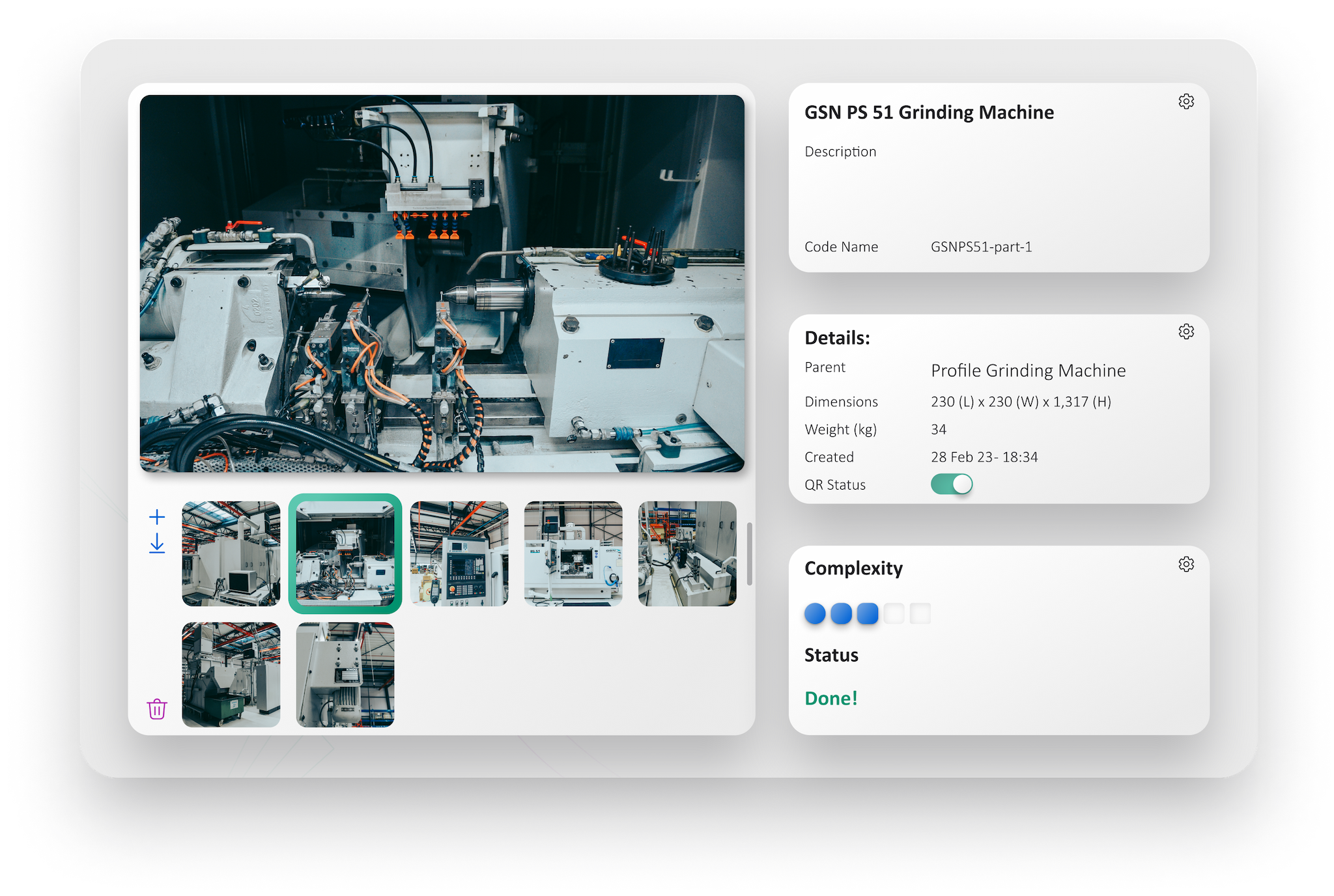The height and width of the screenshot is (896, 1334).
Task: Click the Status heading
Action: click(x=831, y=655)
